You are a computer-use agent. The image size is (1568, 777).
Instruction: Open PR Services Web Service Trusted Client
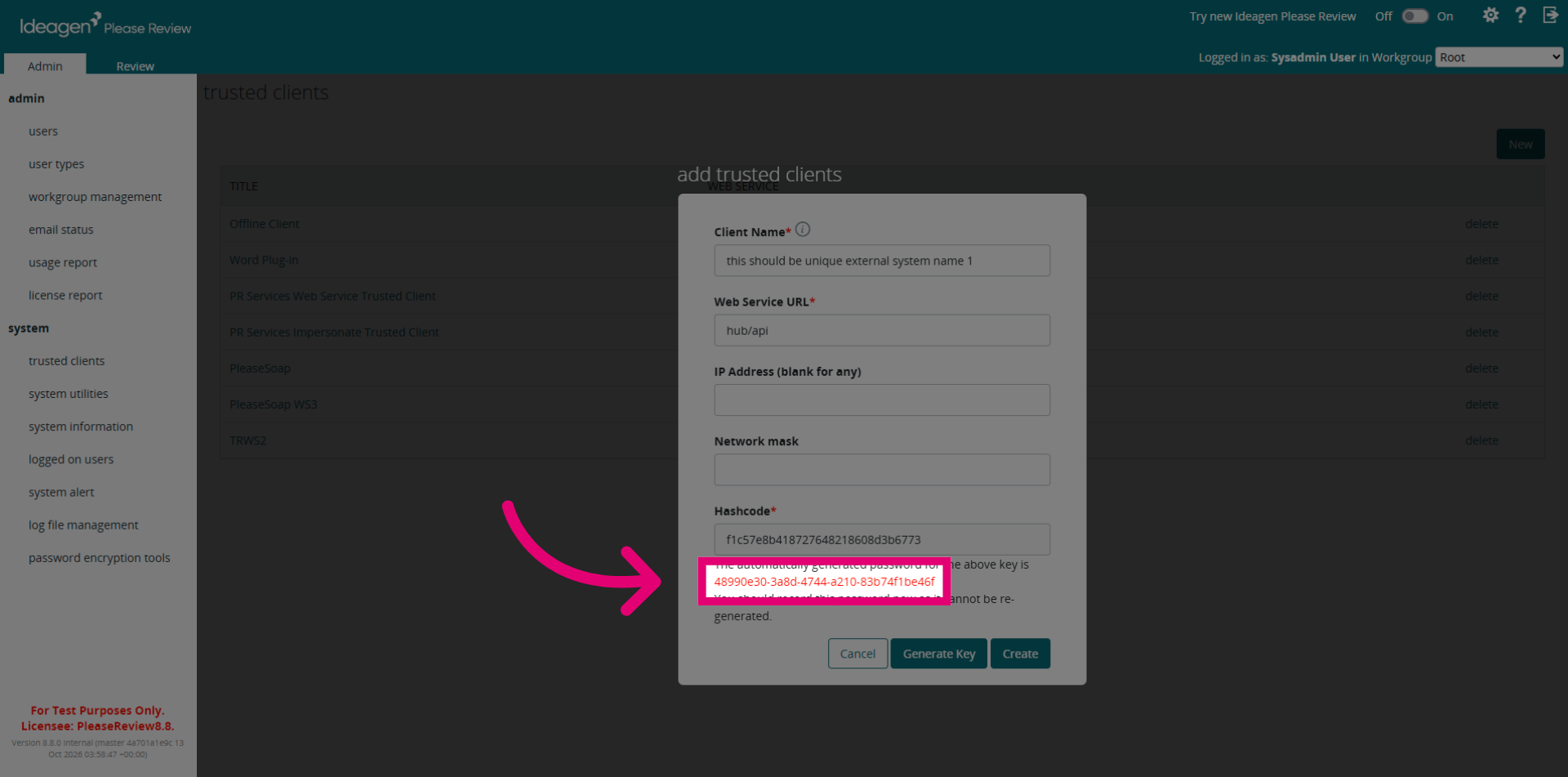coord(332,296)
